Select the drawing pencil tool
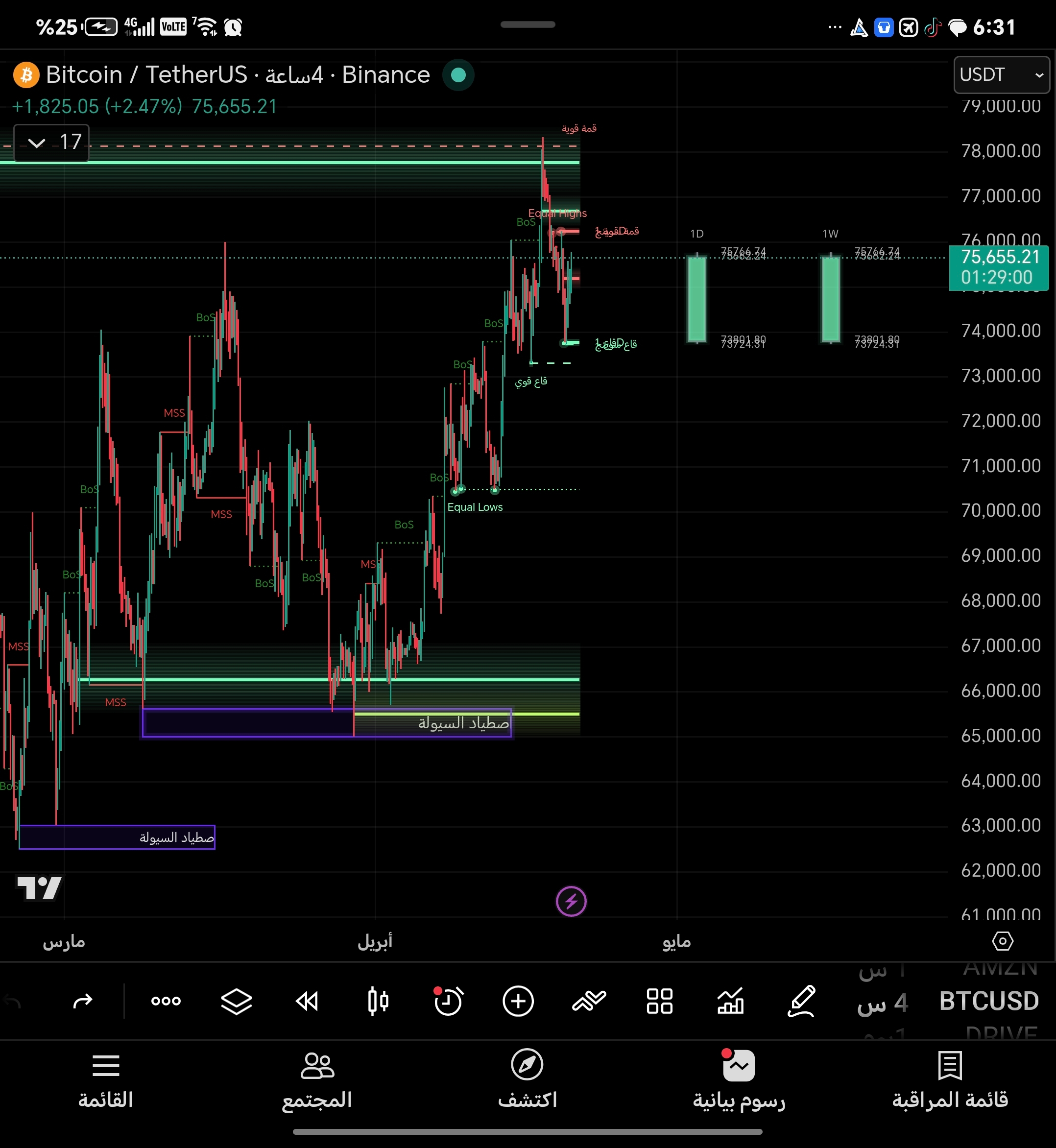The height and width of the screenshot is (1148, 1056). coord(801,1002)
